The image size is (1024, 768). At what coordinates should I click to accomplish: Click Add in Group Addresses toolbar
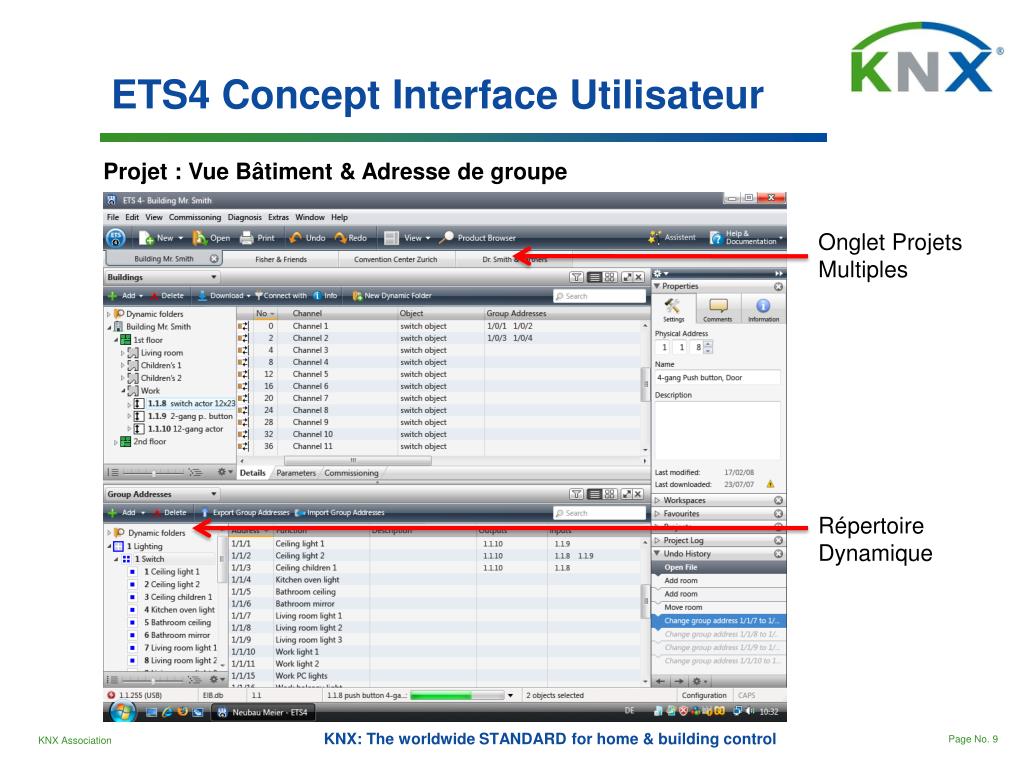coord(125,513)
